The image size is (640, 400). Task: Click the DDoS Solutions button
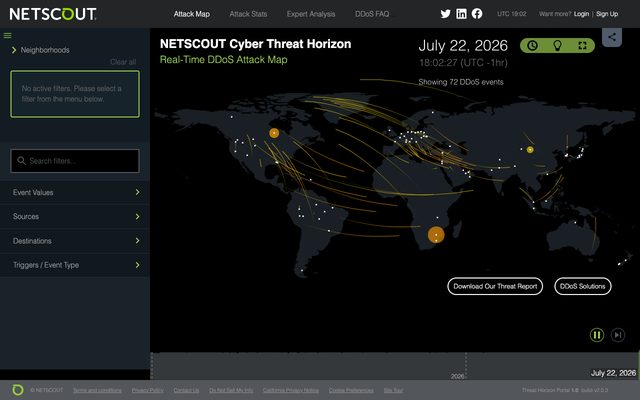582,286
